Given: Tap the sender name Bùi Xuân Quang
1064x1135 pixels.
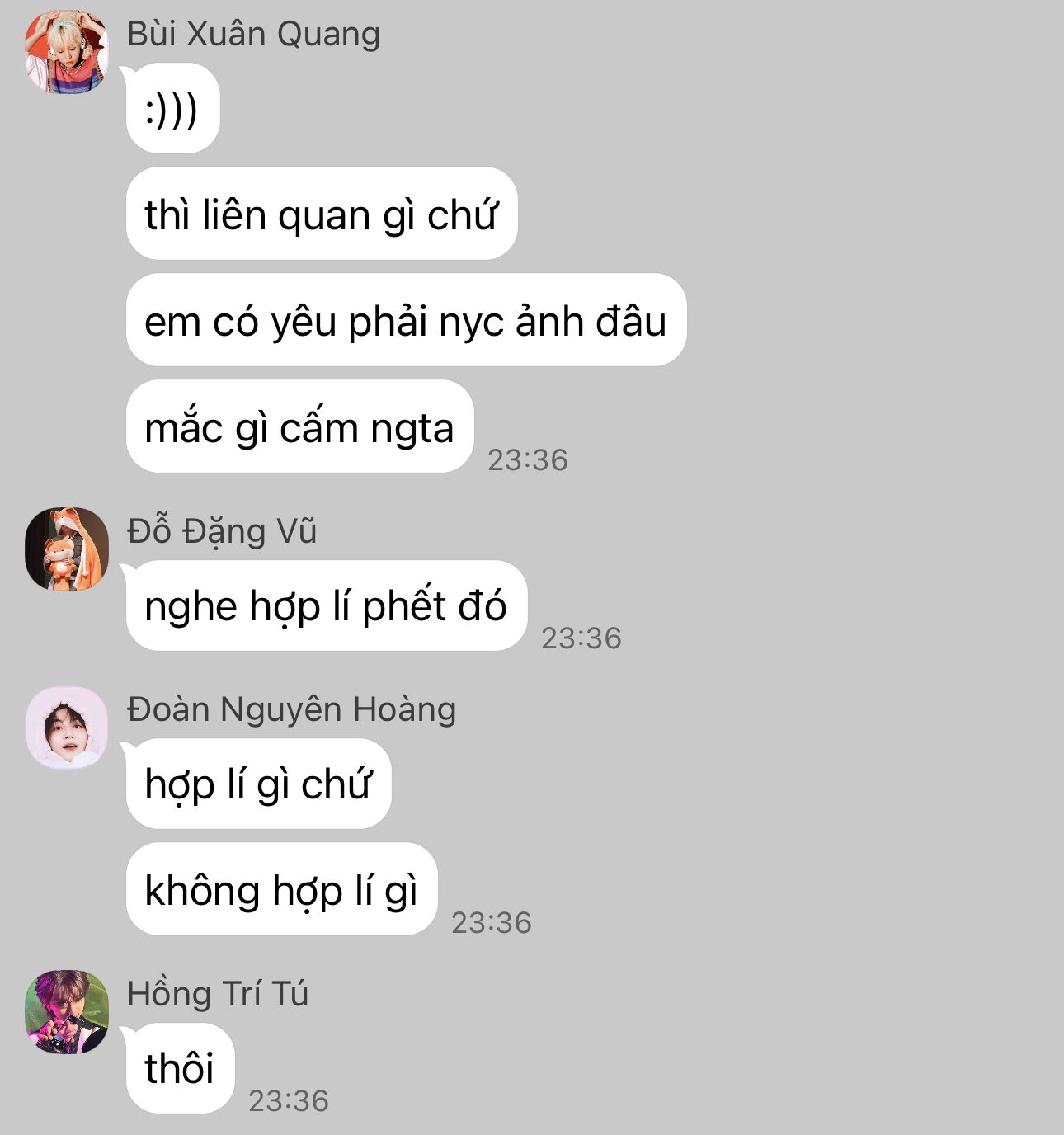Looking at the screenshot, I should click(x=254, y=35).
